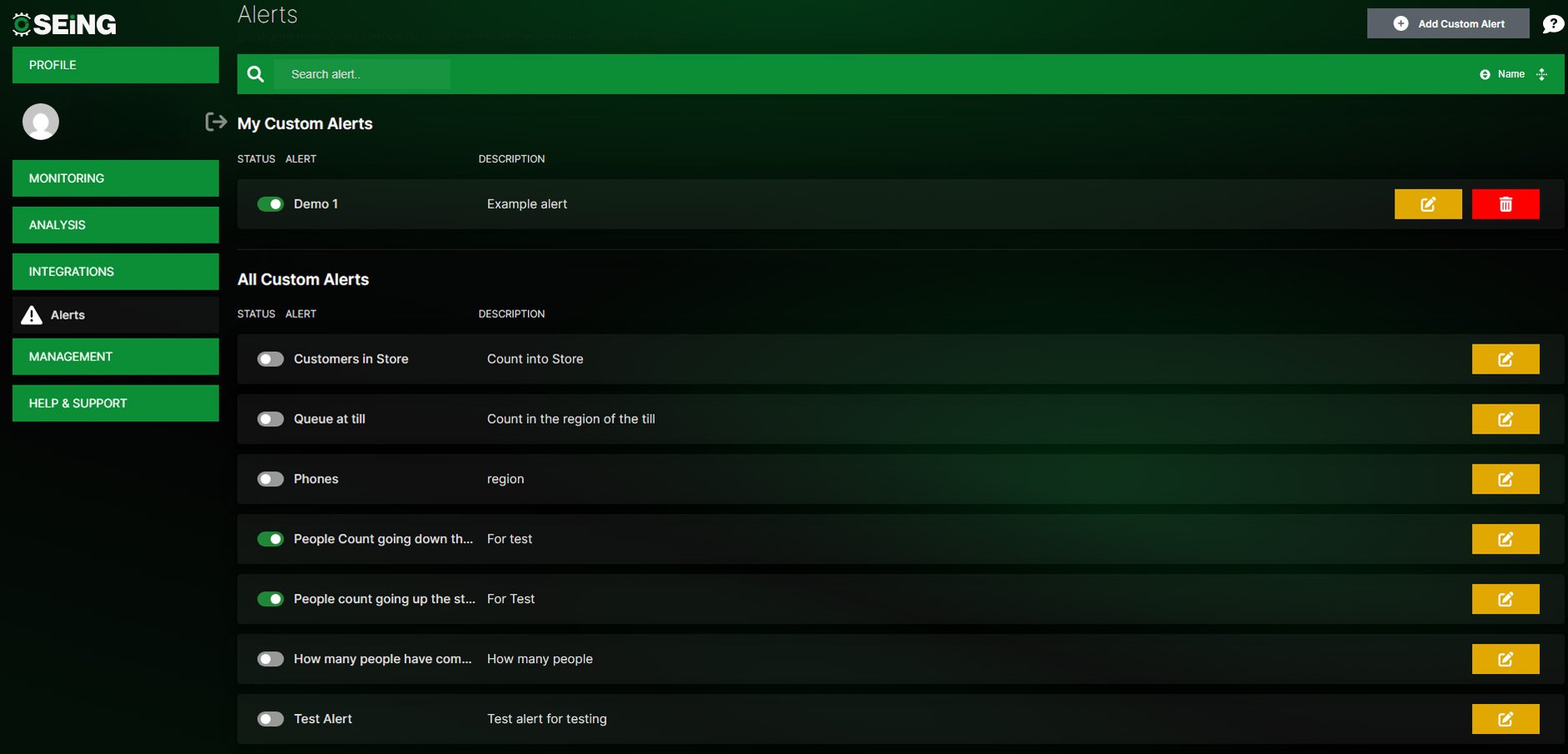Click the 'region' description text
Image resolution: width=1568 pixels, height=754 pixels.
[505, 480]
